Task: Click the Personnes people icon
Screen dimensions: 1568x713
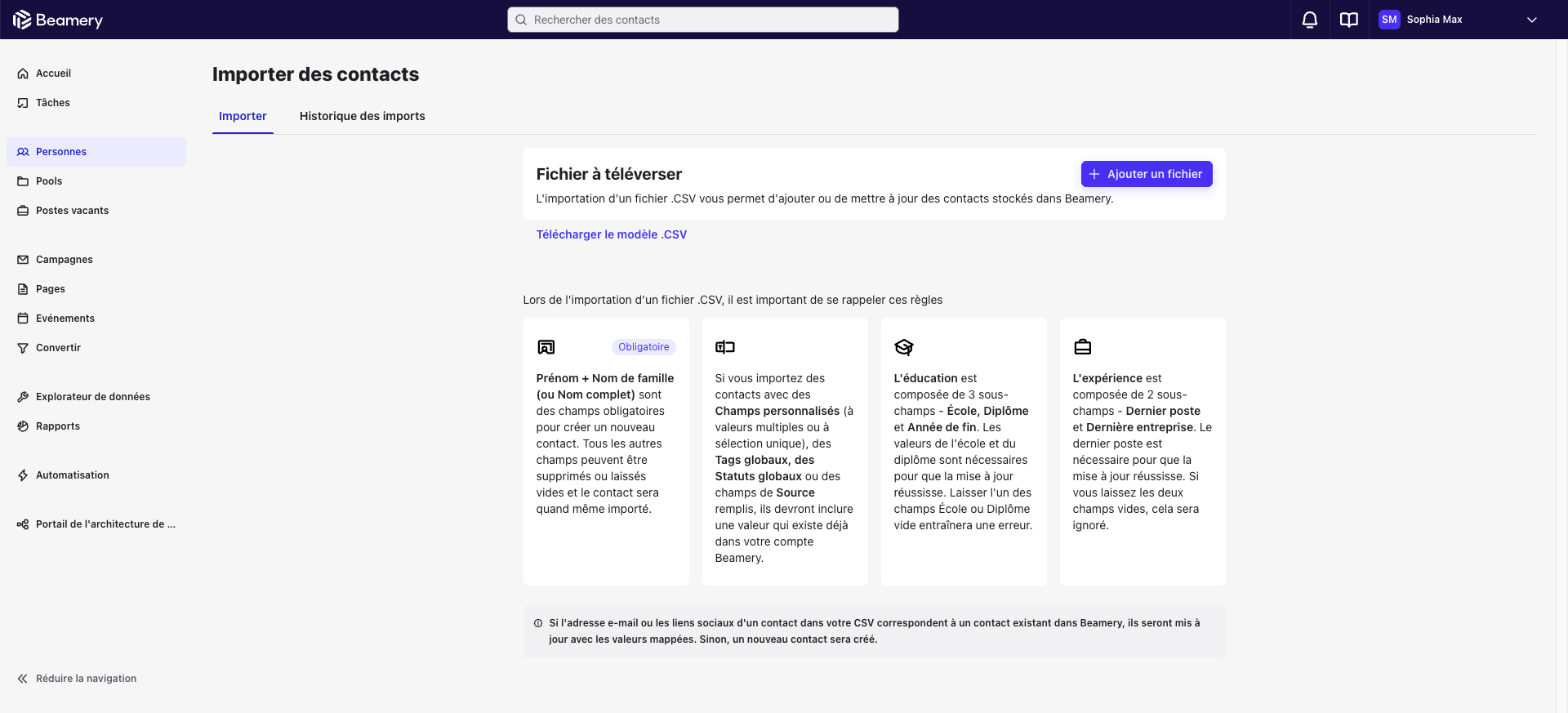Action: coord(23,152)
